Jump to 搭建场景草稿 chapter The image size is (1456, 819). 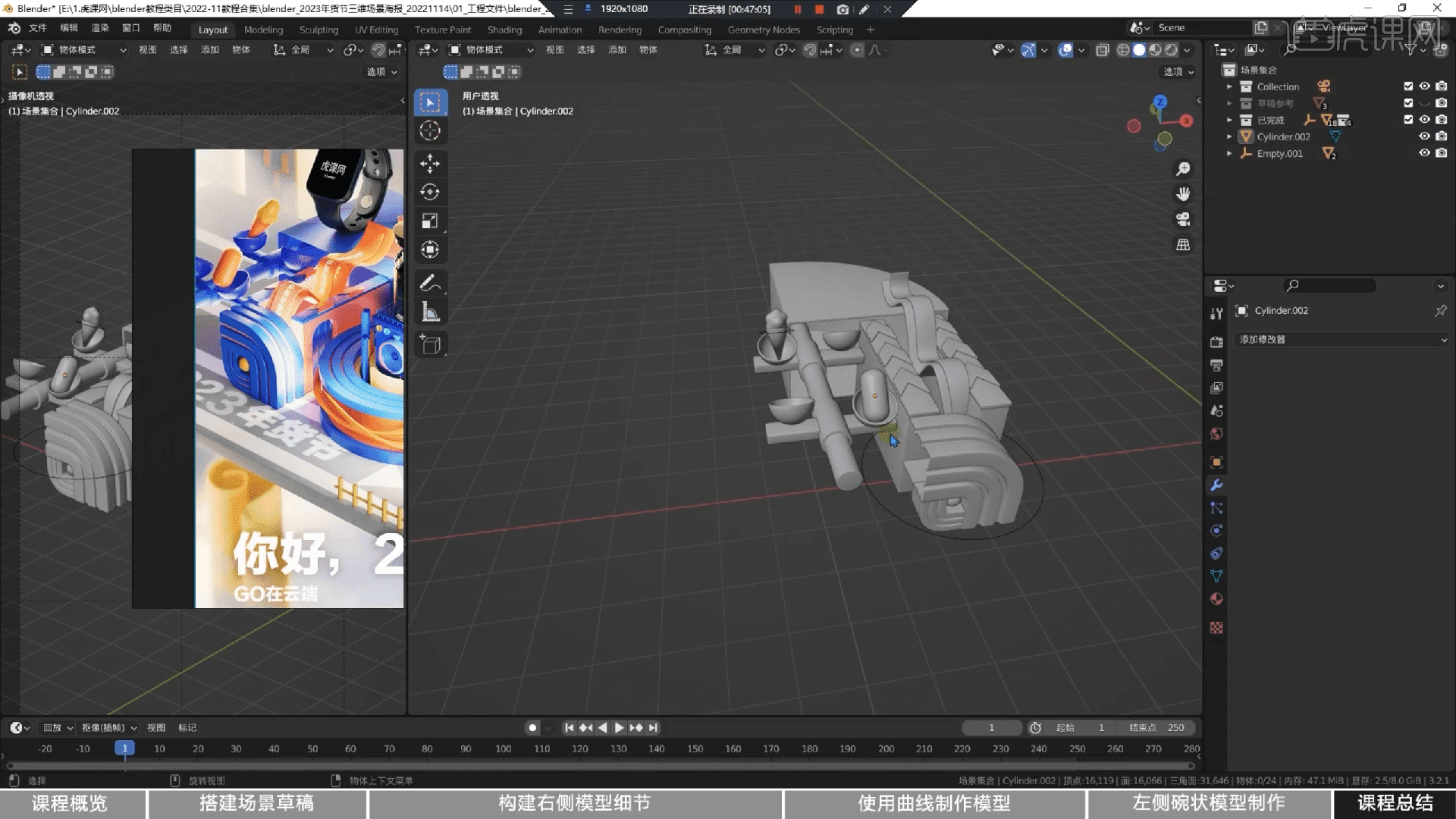[256, 804]
